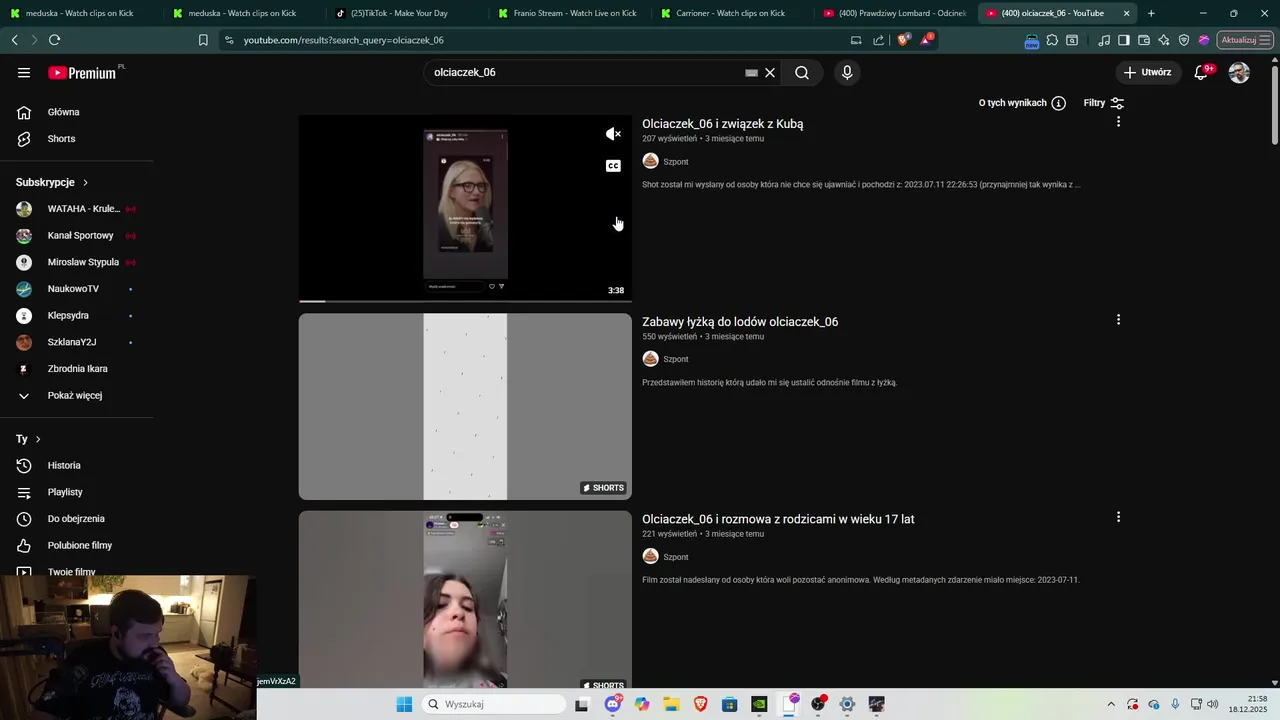Click the Aktualizuj update button

coord(1245,40)
